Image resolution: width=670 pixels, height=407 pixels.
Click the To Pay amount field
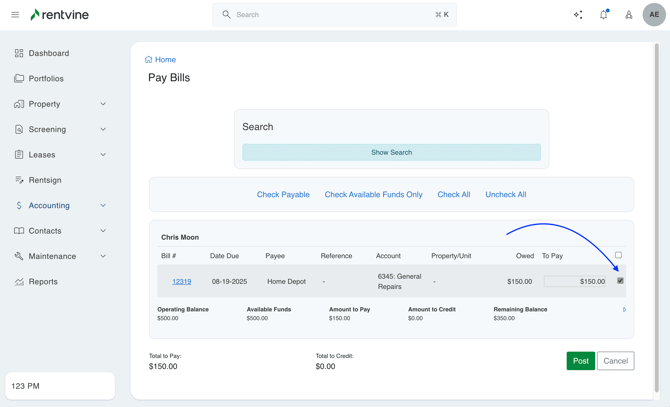coord(575,282)
